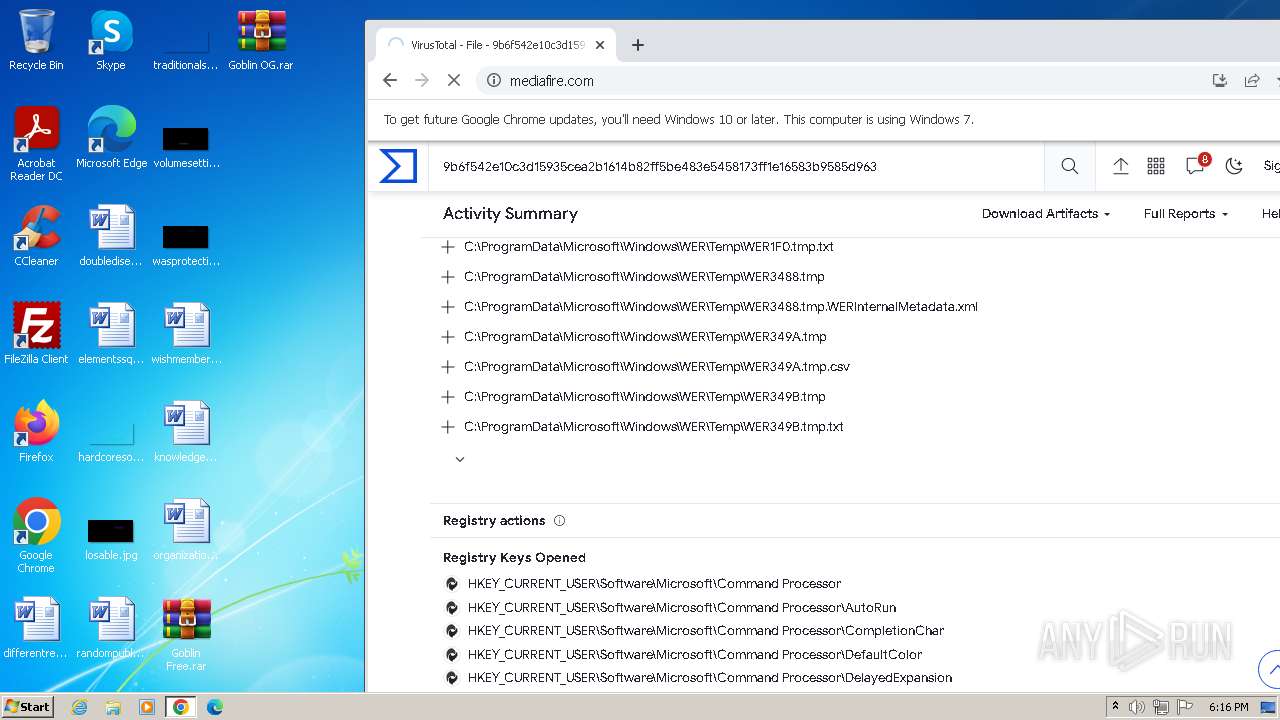Select Goblin Free.rar archive on desktop
The width and height of the screenshot is (1280, 720).
click(x=186, y=634)
